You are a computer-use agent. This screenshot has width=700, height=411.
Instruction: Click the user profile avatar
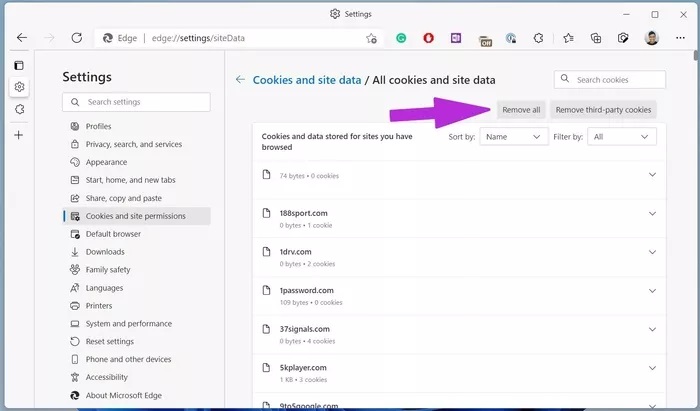pos(651,38)
